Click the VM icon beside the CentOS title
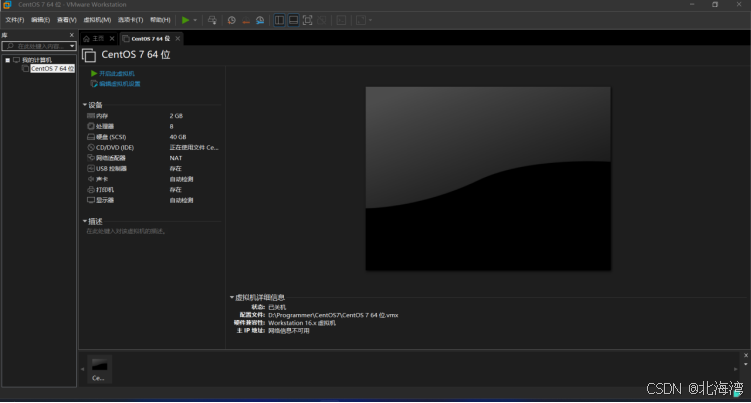Screen dimensions: 751x403 tap(89, 56)
